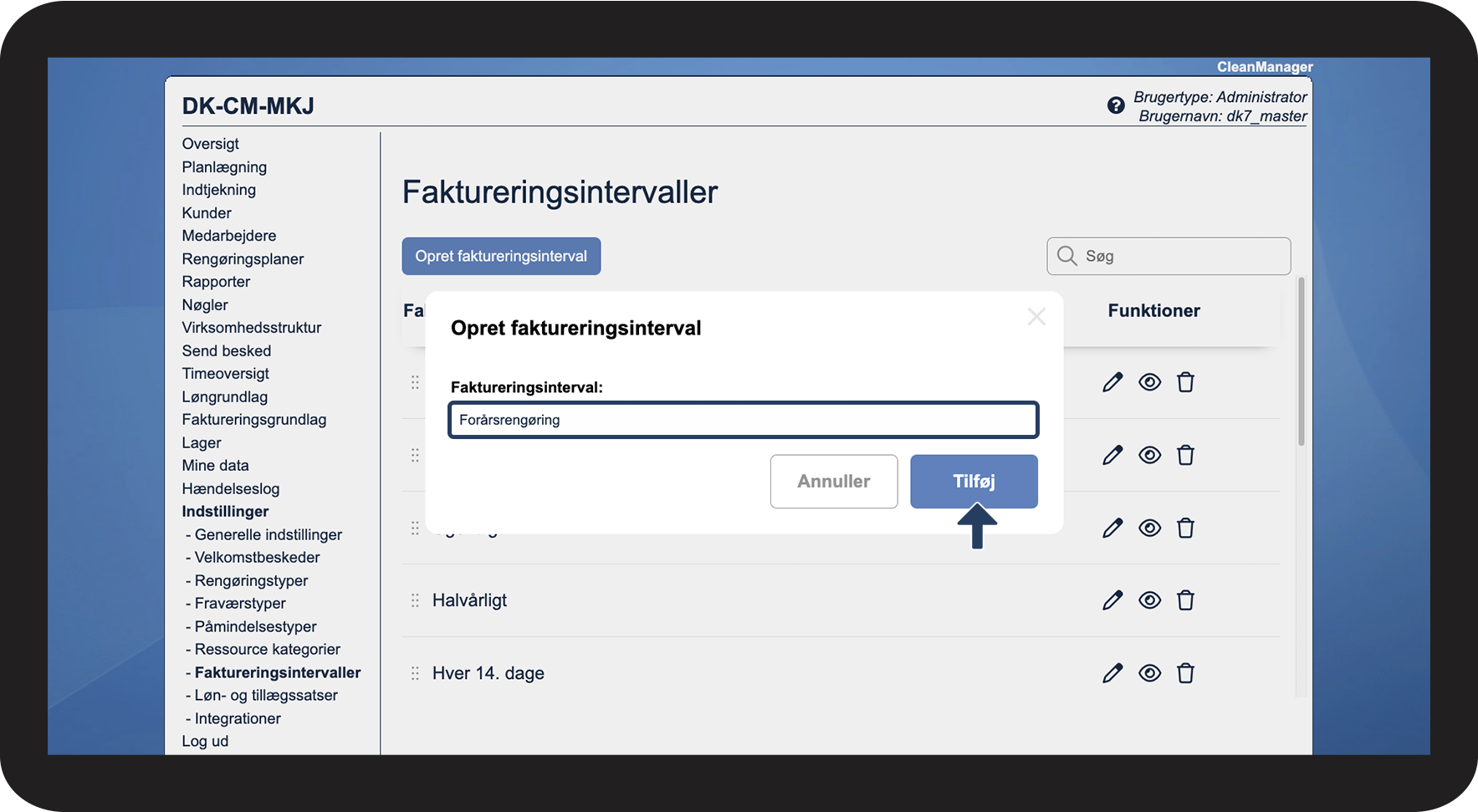Go to Planlægning in the sidebar

coord(224,167)
